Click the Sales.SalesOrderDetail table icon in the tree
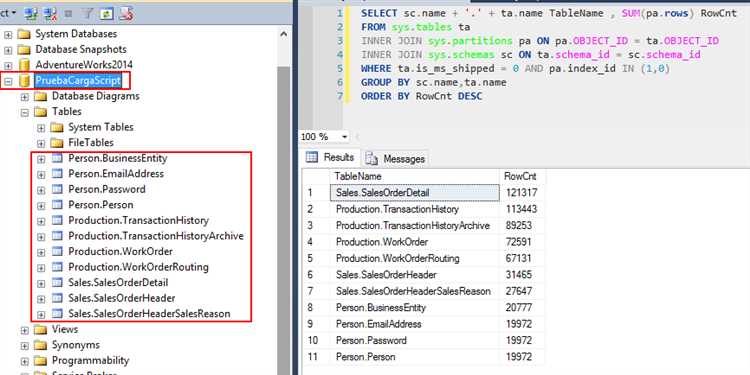The image size is (750, 375). click(x=57, y=282)
